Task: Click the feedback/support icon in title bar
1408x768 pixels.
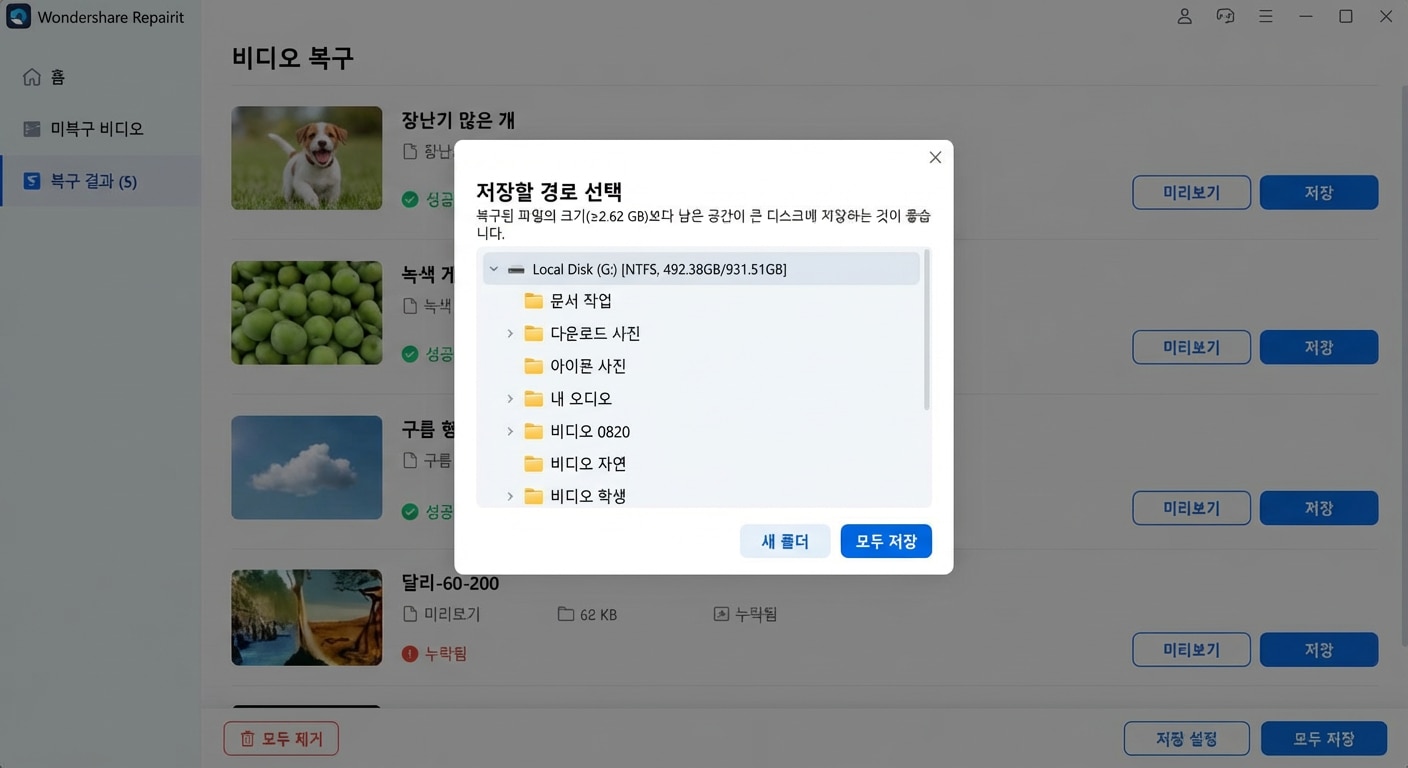Action: (x=1225, y=16)
